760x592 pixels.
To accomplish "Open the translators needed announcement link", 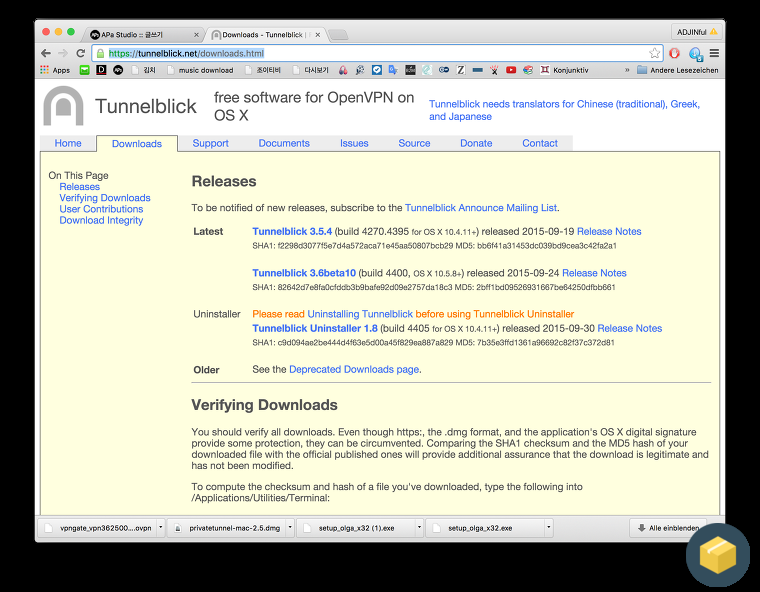I will (564, 110).
